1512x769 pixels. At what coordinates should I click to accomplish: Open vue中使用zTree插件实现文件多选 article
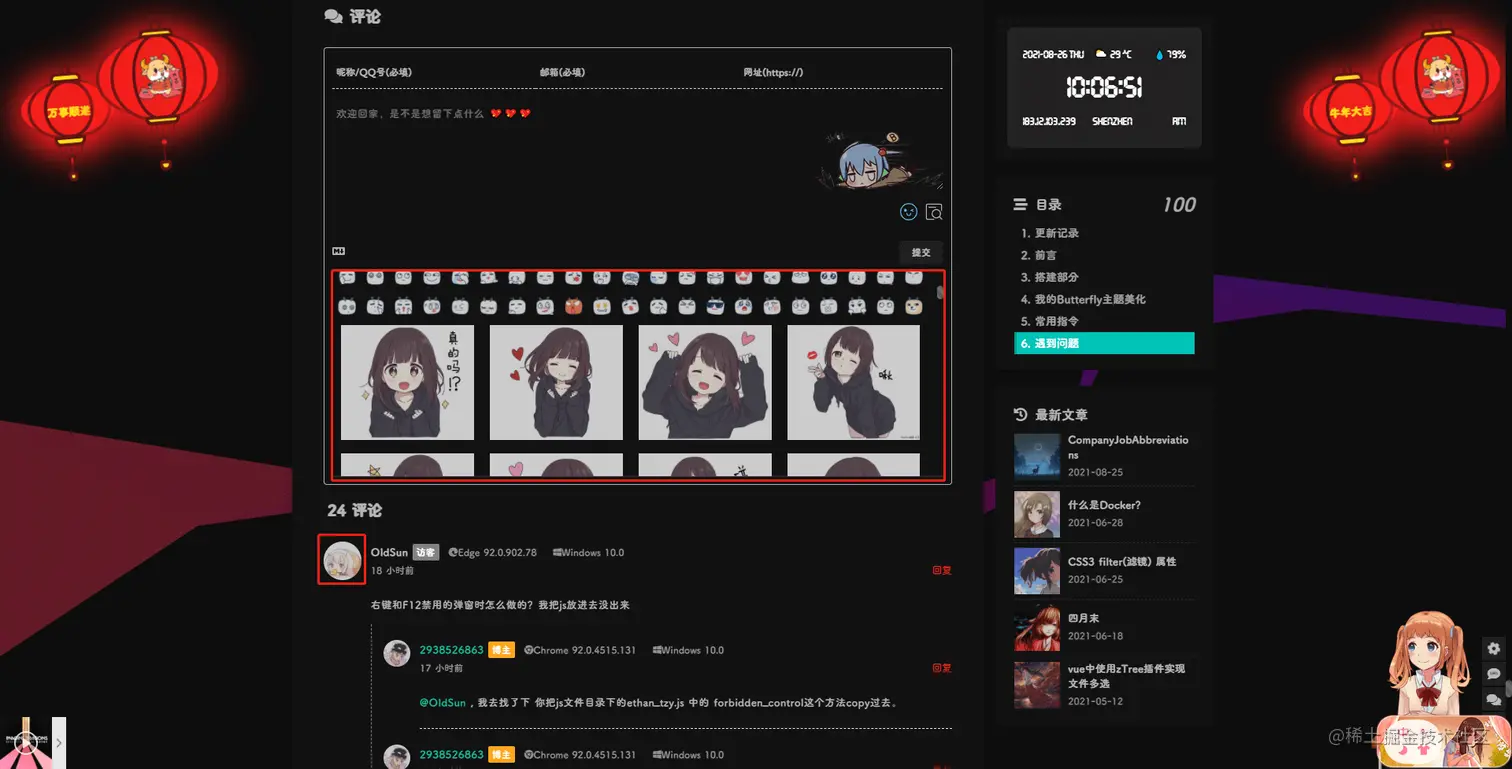pyautogui.click(x=1126, y=675)
